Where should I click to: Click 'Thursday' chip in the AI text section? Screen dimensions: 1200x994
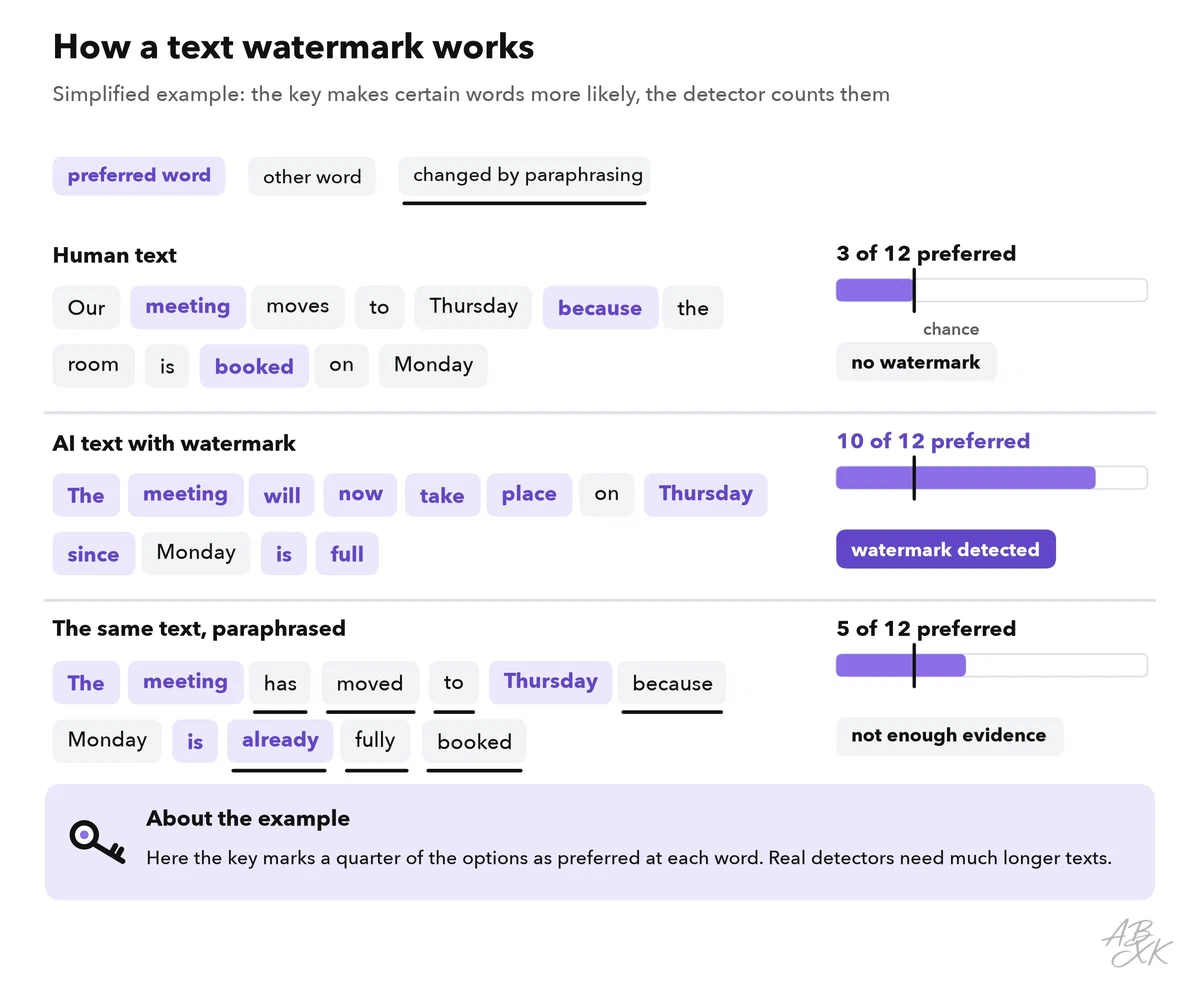click(706, 494)
